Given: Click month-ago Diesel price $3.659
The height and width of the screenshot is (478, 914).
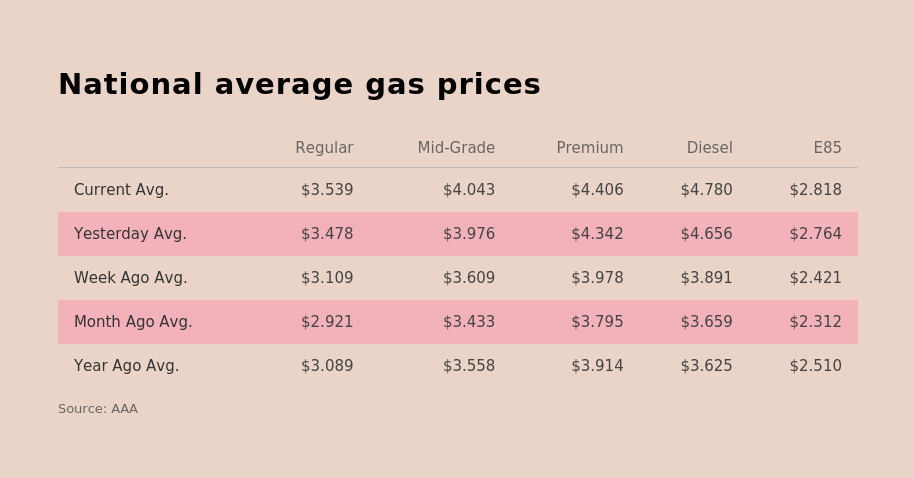Looking at the screenshot, I should pos(706,322).
